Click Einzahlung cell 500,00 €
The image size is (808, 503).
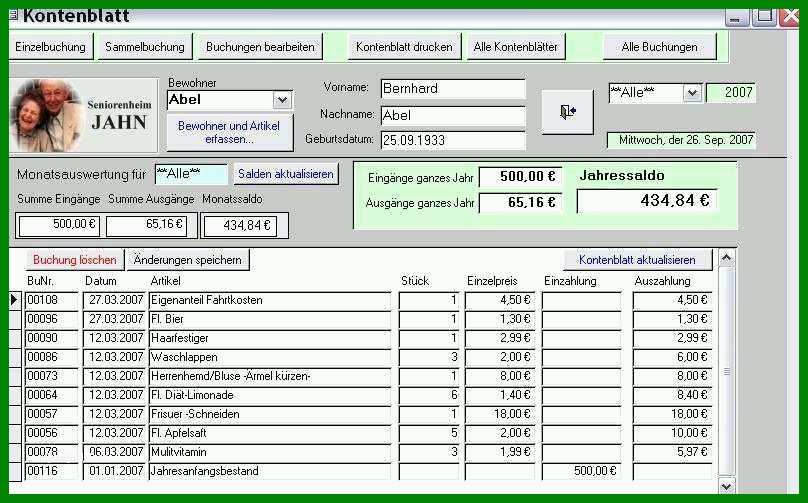tap(581, 472)
